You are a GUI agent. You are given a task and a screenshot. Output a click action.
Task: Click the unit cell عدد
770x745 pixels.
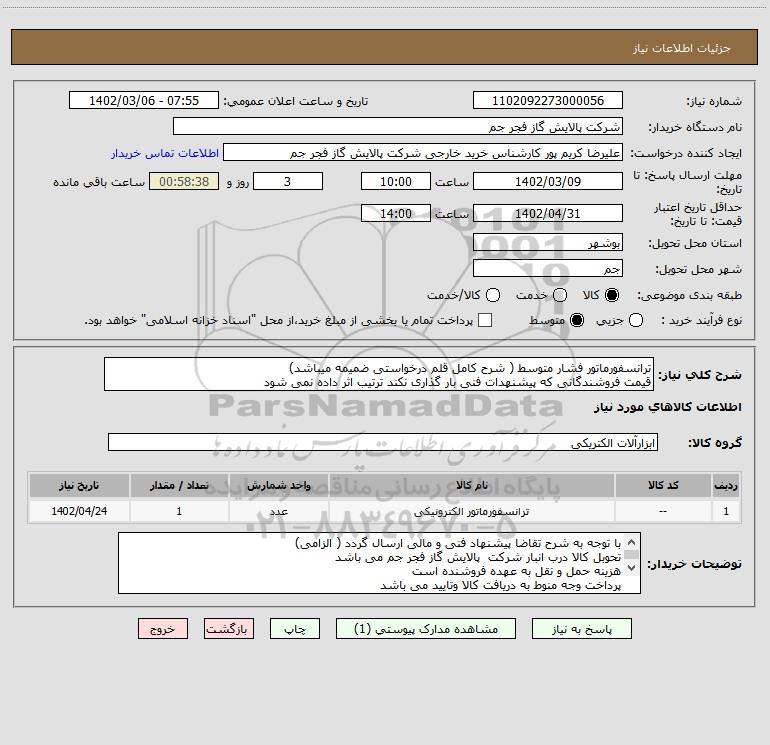tap(278, 511)
